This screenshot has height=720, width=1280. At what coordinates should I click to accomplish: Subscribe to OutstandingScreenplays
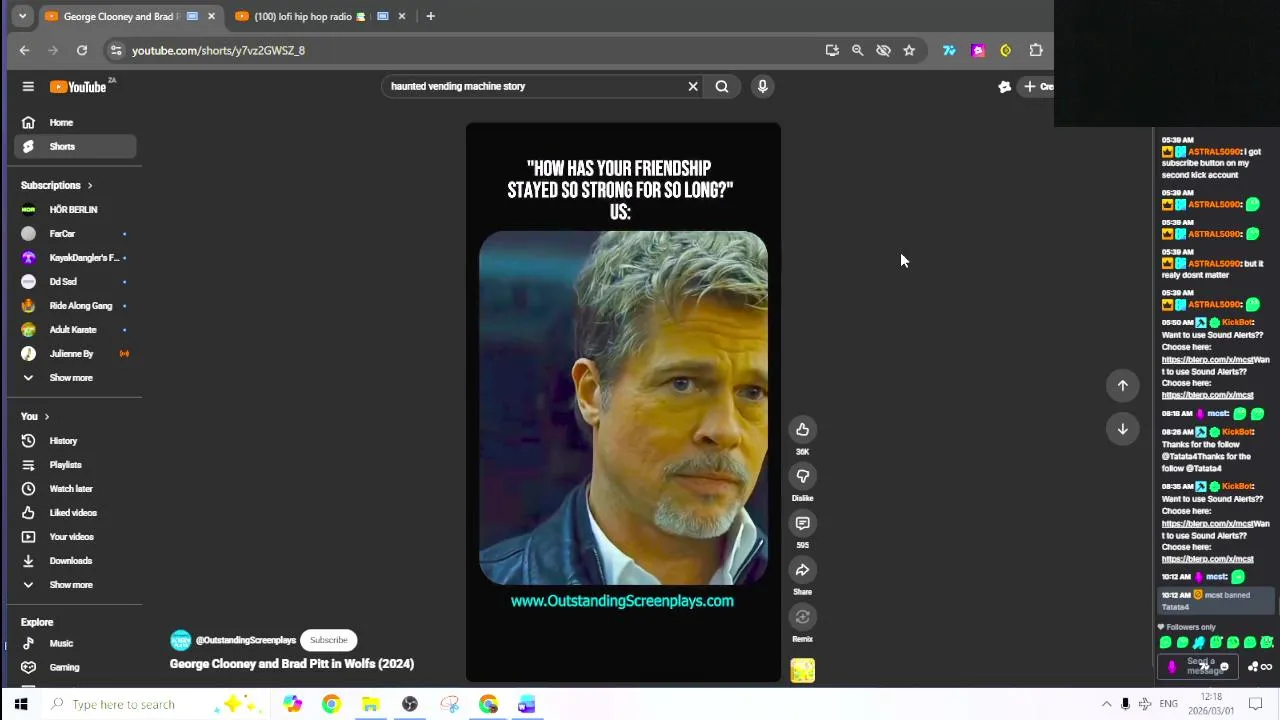click(x=328, y=640)
